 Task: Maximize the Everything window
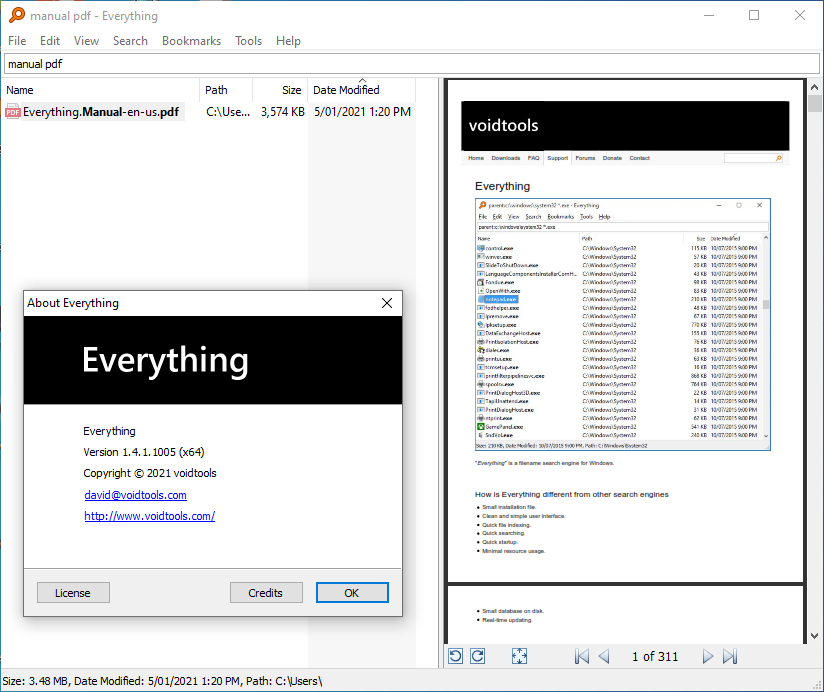click(x=754, y=15)
